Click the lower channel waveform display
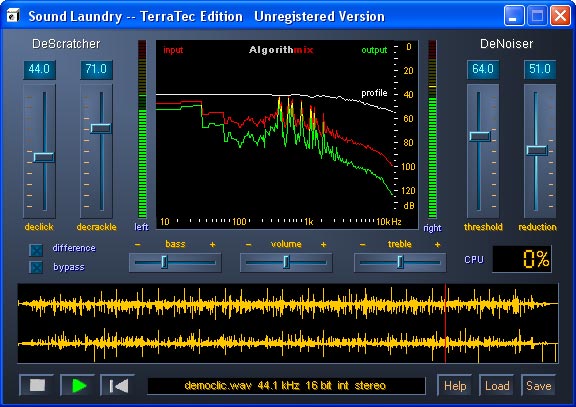Viewport: 576px width, 407px height. [x=288, y=343]
